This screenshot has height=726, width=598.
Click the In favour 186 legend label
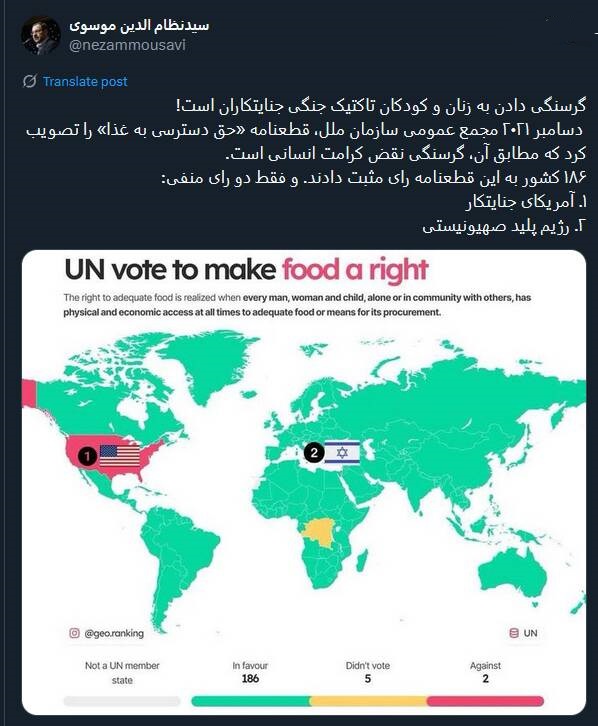250,672
